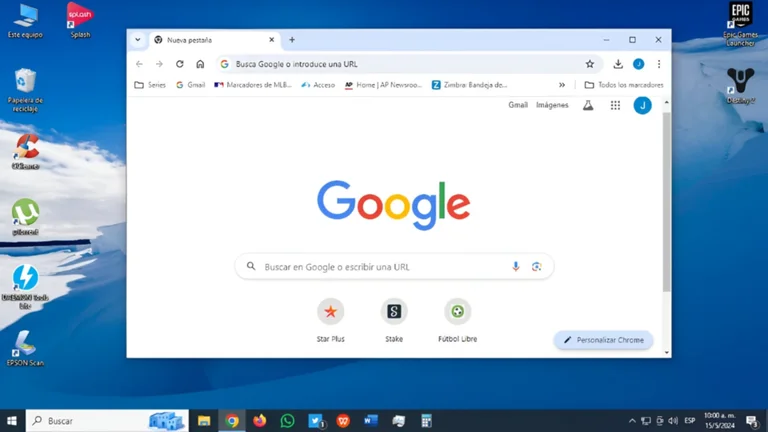This screenshot has width=768, height=432.
Task: Click the taskbar Buscar search box
Action: click(107, 421)
